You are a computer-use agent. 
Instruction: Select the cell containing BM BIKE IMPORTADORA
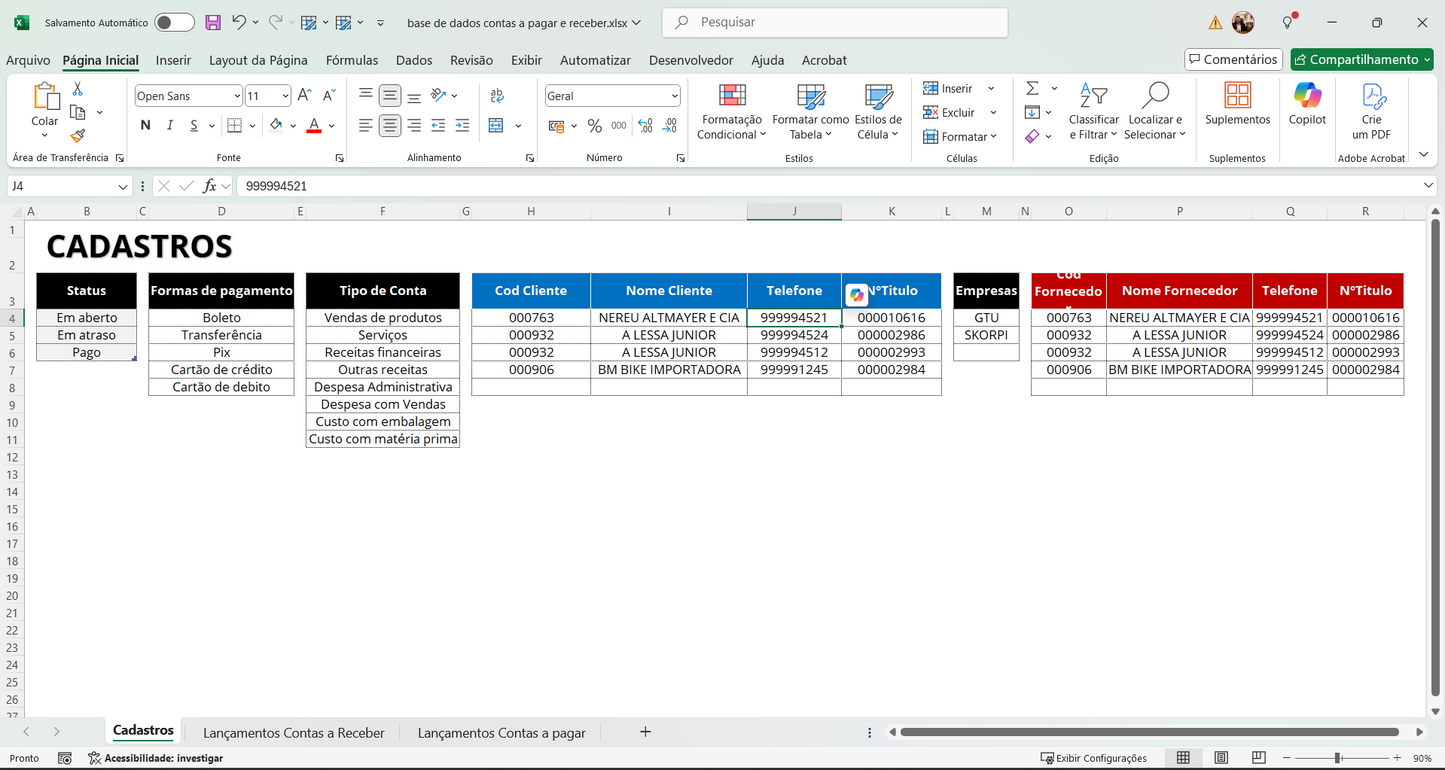[x=668, y=369]
